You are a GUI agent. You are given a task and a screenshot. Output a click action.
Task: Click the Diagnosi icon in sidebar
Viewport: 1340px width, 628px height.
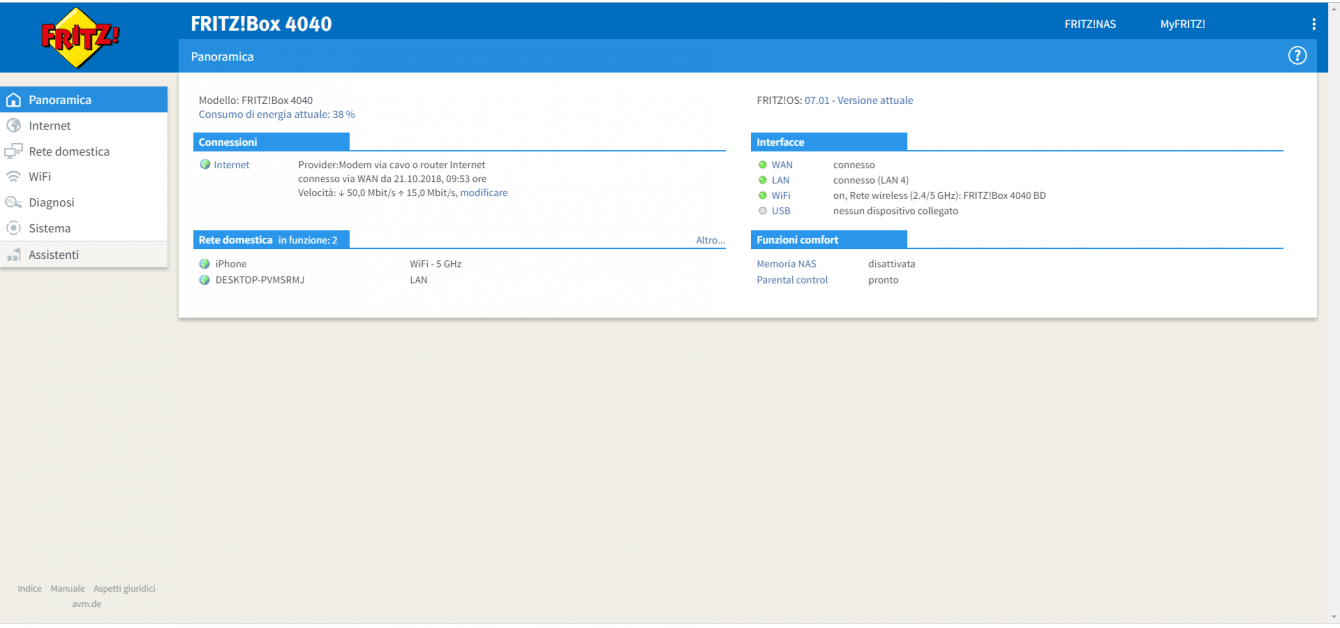pos(14,203)
